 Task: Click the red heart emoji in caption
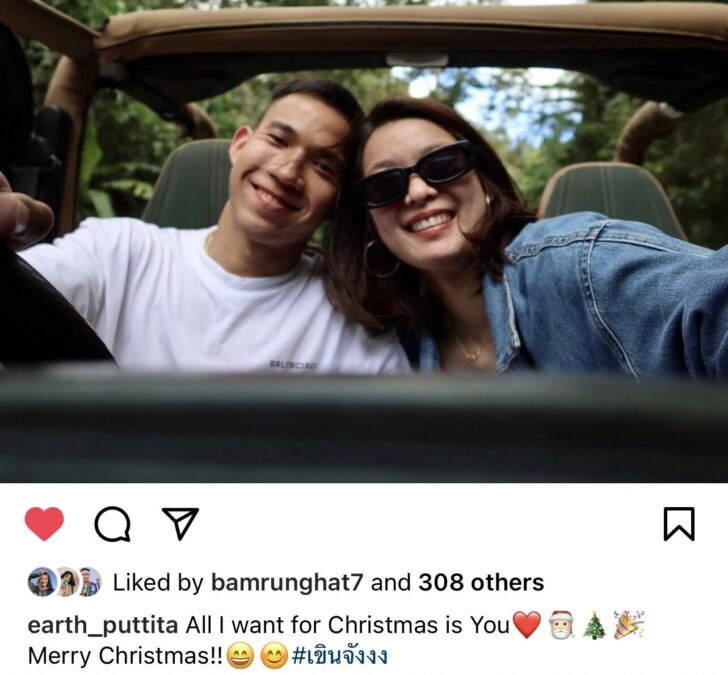pyautogui.click(x=527, y=625)
